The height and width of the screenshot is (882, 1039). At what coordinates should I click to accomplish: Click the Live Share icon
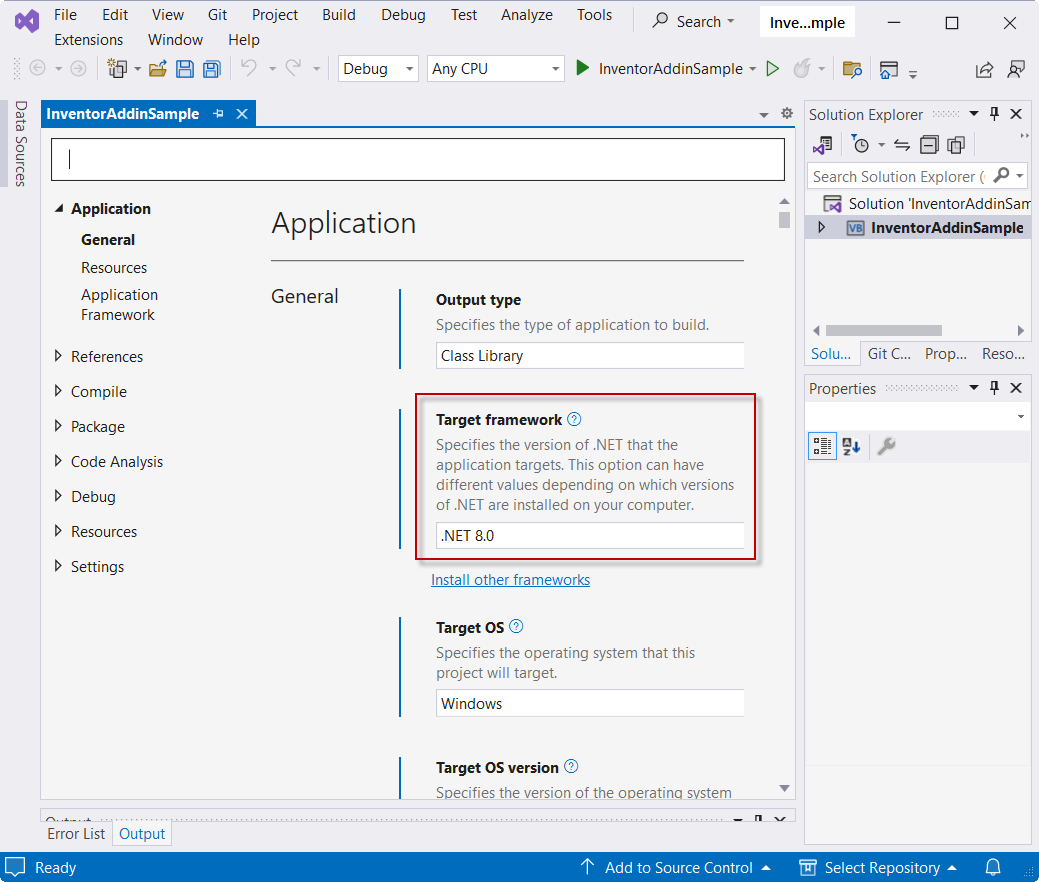pyautogui.click(x=985, y=69)
